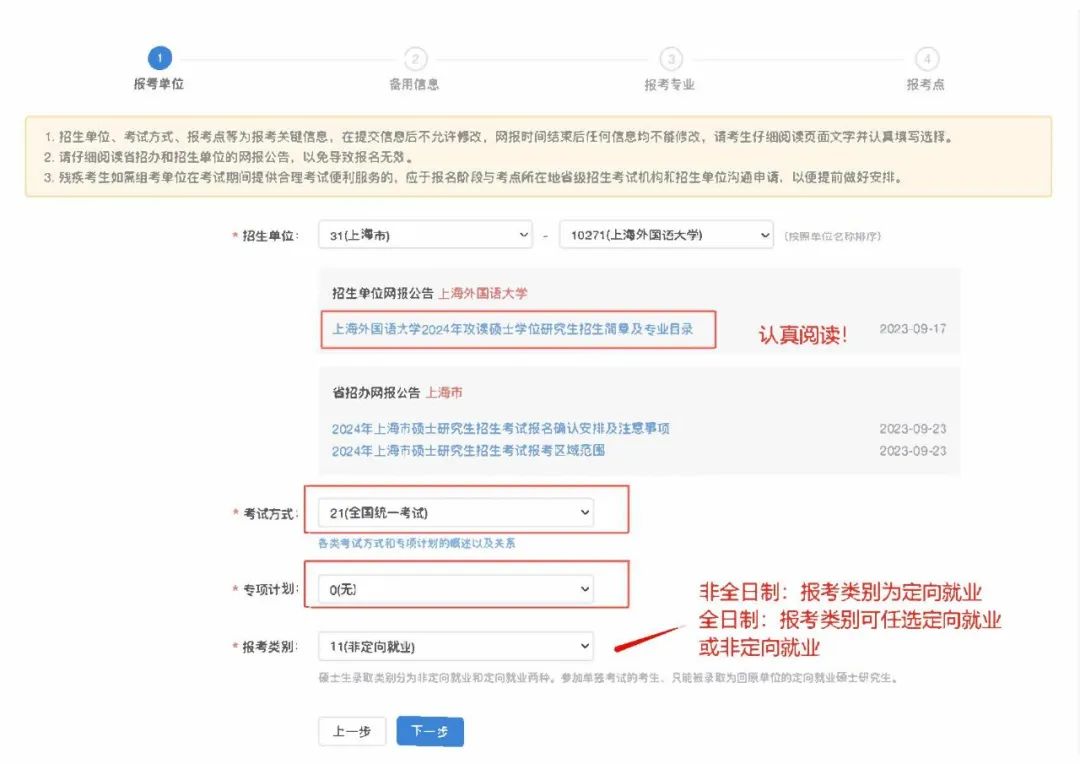Expand the 考试方式 21(全国统一考试) dropdown
1080x764 pixels.
tap(455, 513)
